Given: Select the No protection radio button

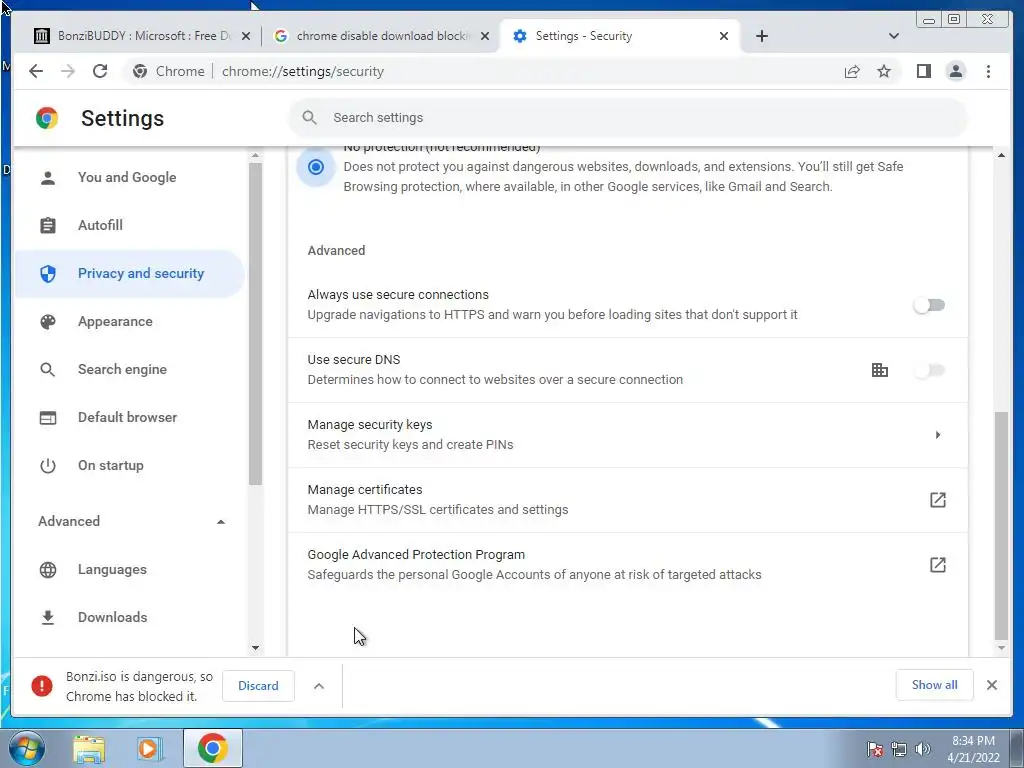Looking at the screenshot, I should pos(316,167).
